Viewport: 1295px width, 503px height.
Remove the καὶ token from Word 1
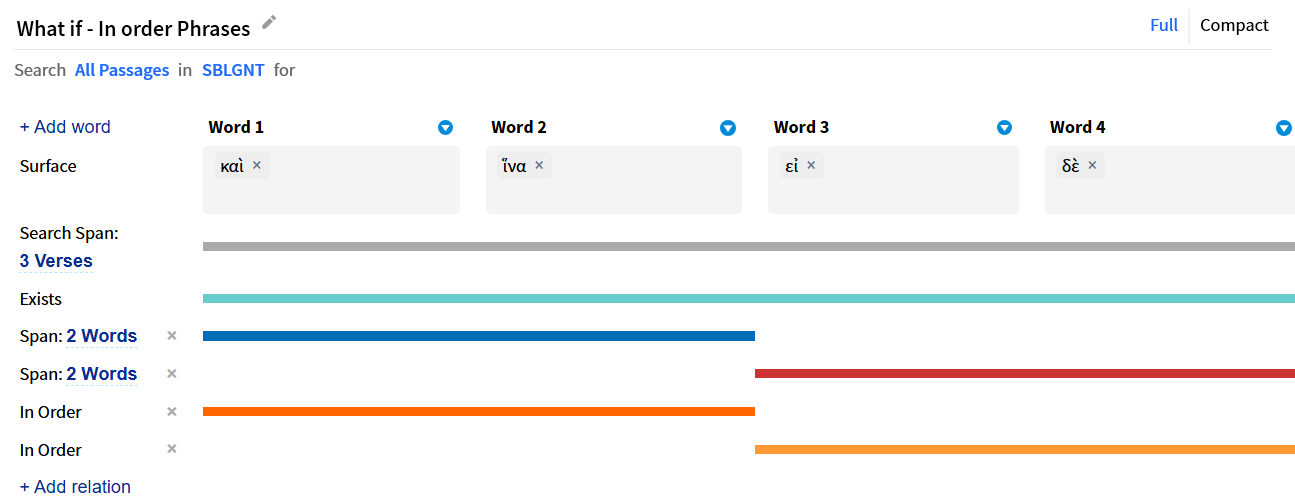point(257,165)
